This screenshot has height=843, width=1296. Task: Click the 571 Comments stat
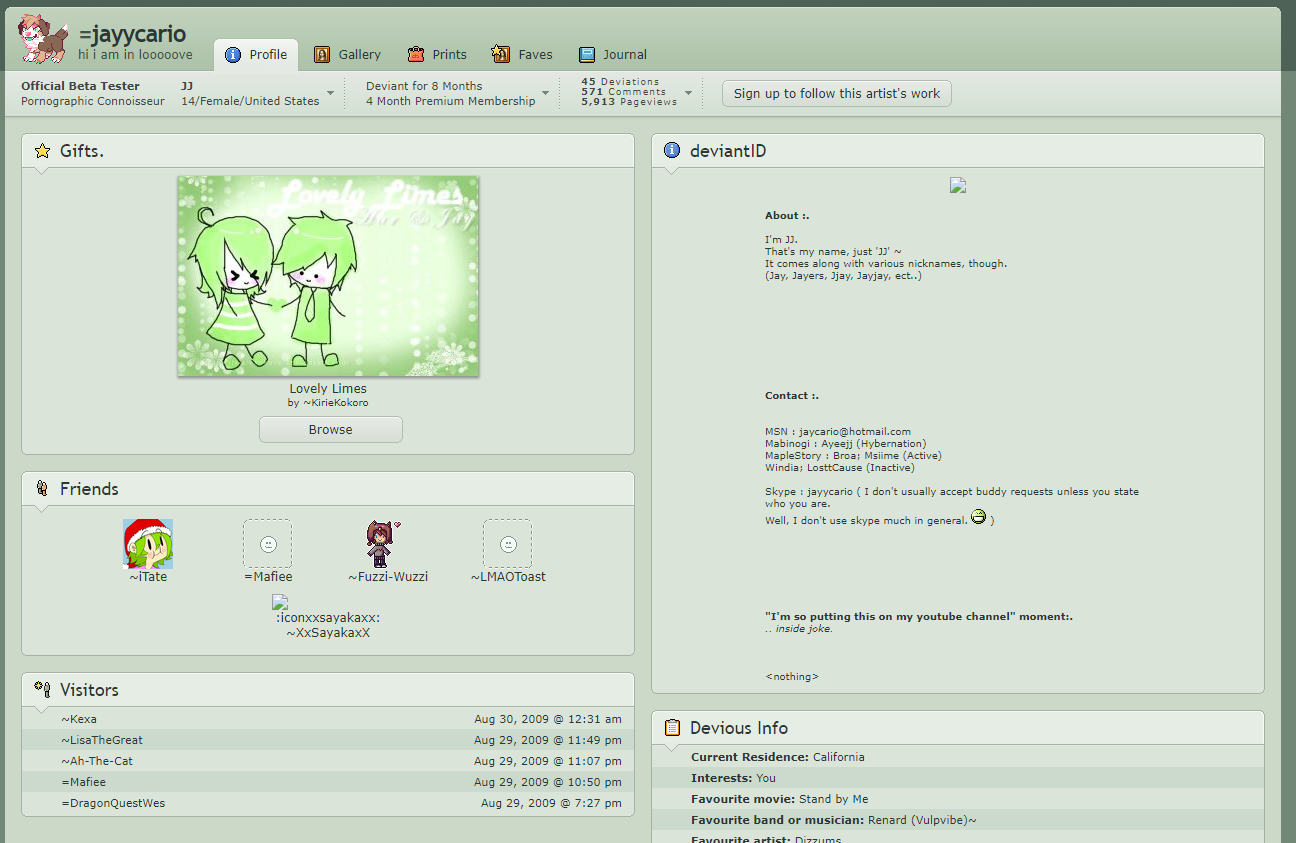point(623,92)
